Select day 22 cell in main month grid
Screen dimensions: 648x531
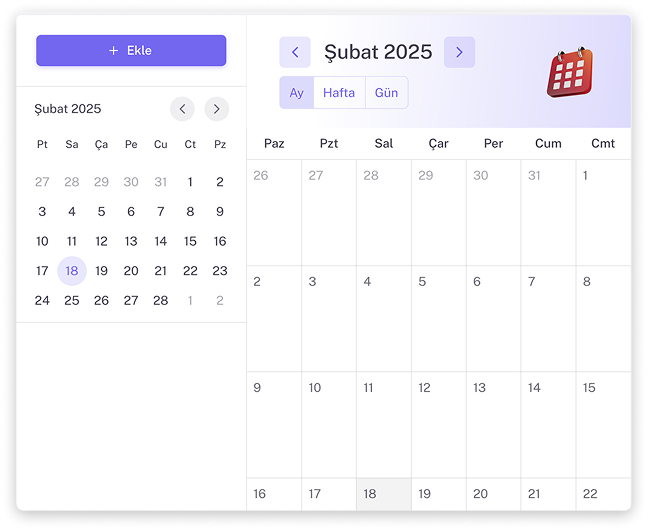pos(603,495)
